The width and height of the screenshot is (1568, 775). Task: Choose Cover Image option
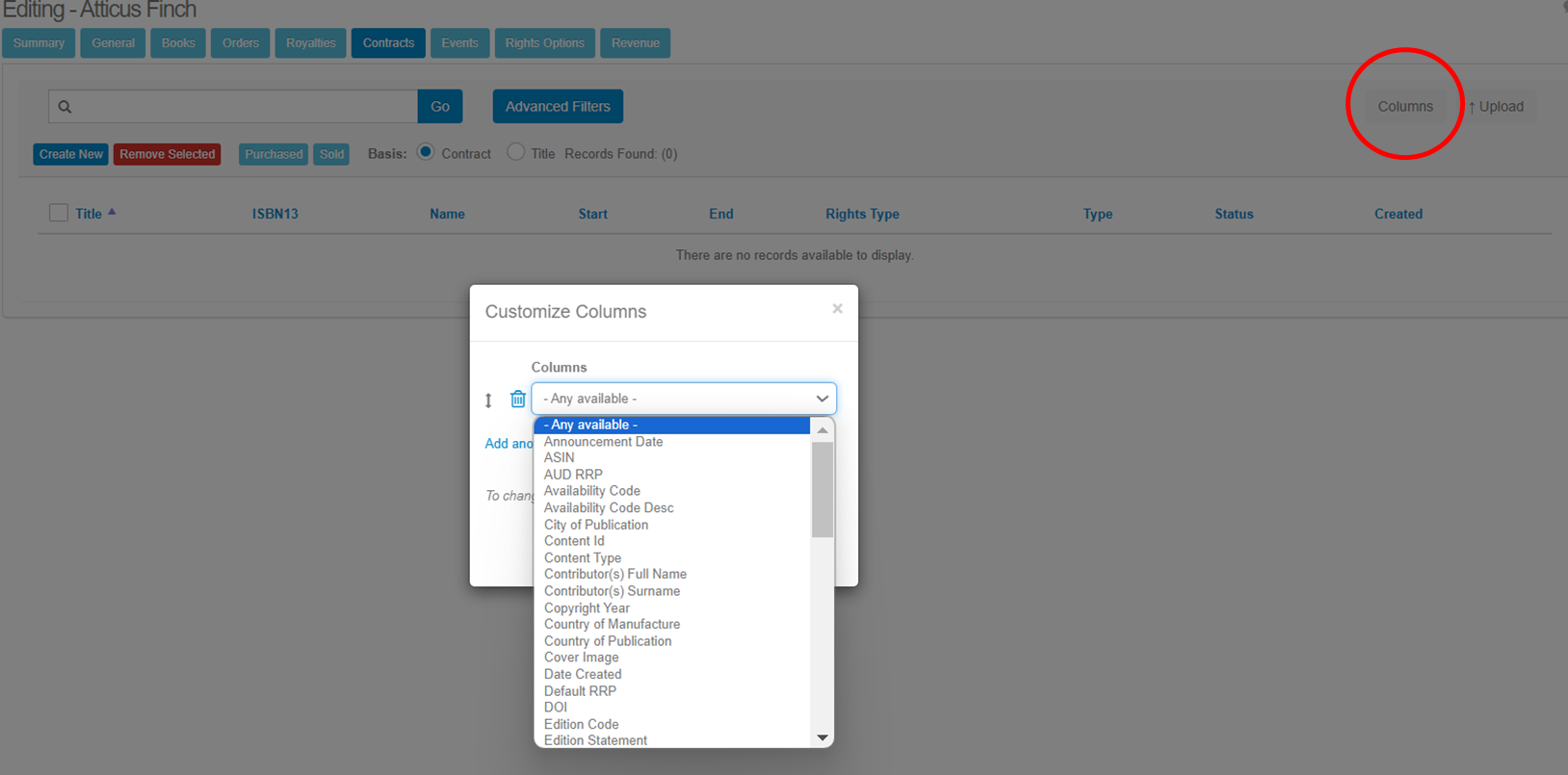coord(672,658)
